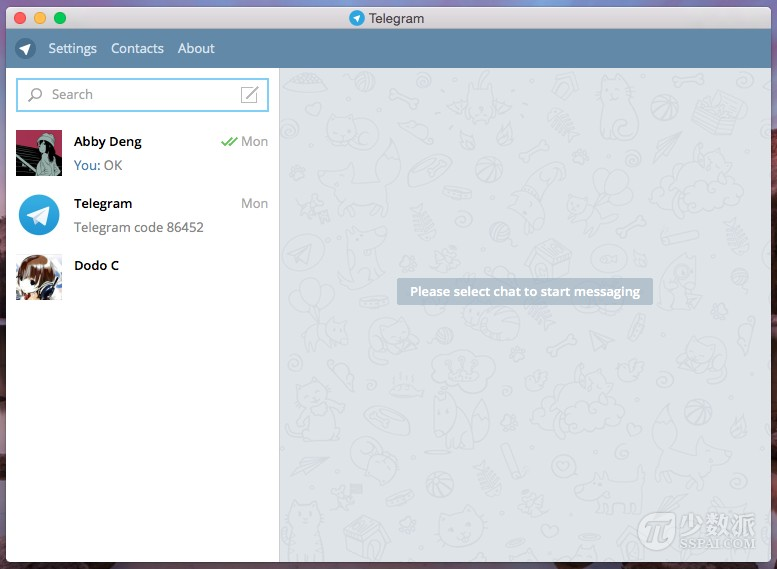Open the Settings menu
777x569 pixels.
click(x=72, y=49)
